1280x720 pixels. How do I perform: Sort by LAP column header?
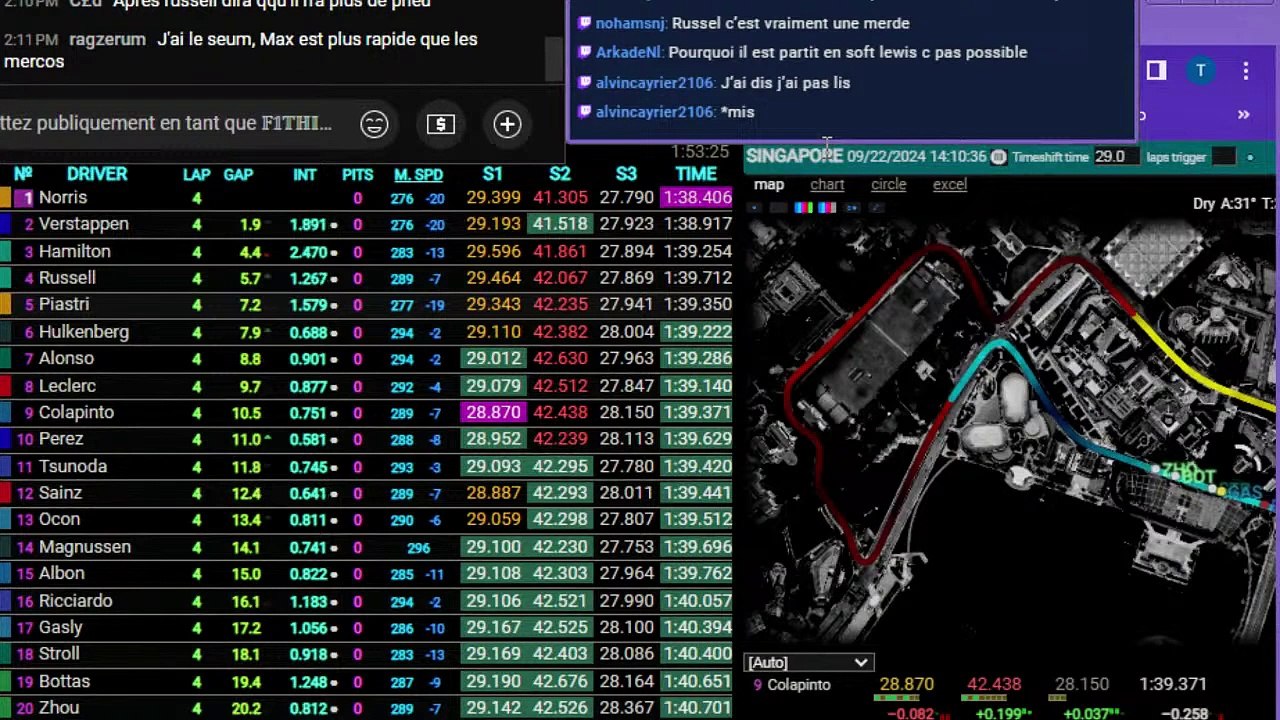pos(196,174)
